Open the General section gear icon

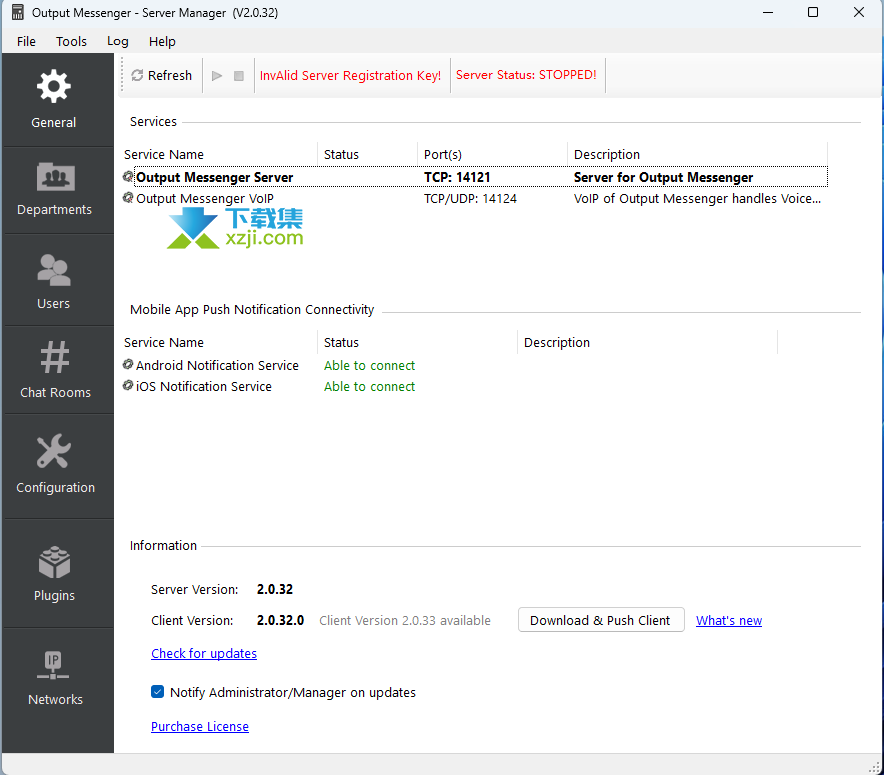pyautogui.click(x=54, y=86)
